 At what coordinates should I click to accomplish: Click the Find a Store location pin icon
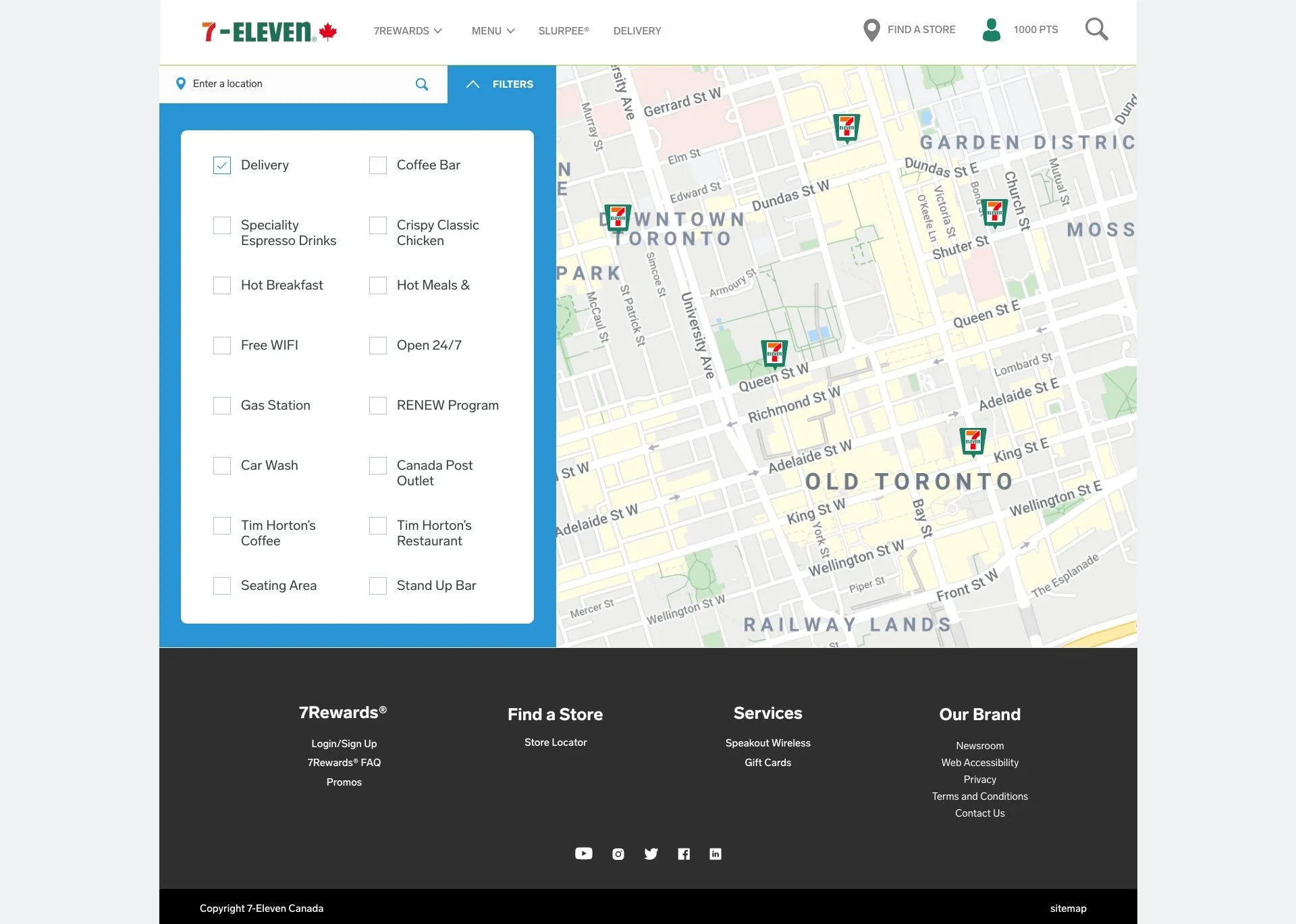coord(871,30)
